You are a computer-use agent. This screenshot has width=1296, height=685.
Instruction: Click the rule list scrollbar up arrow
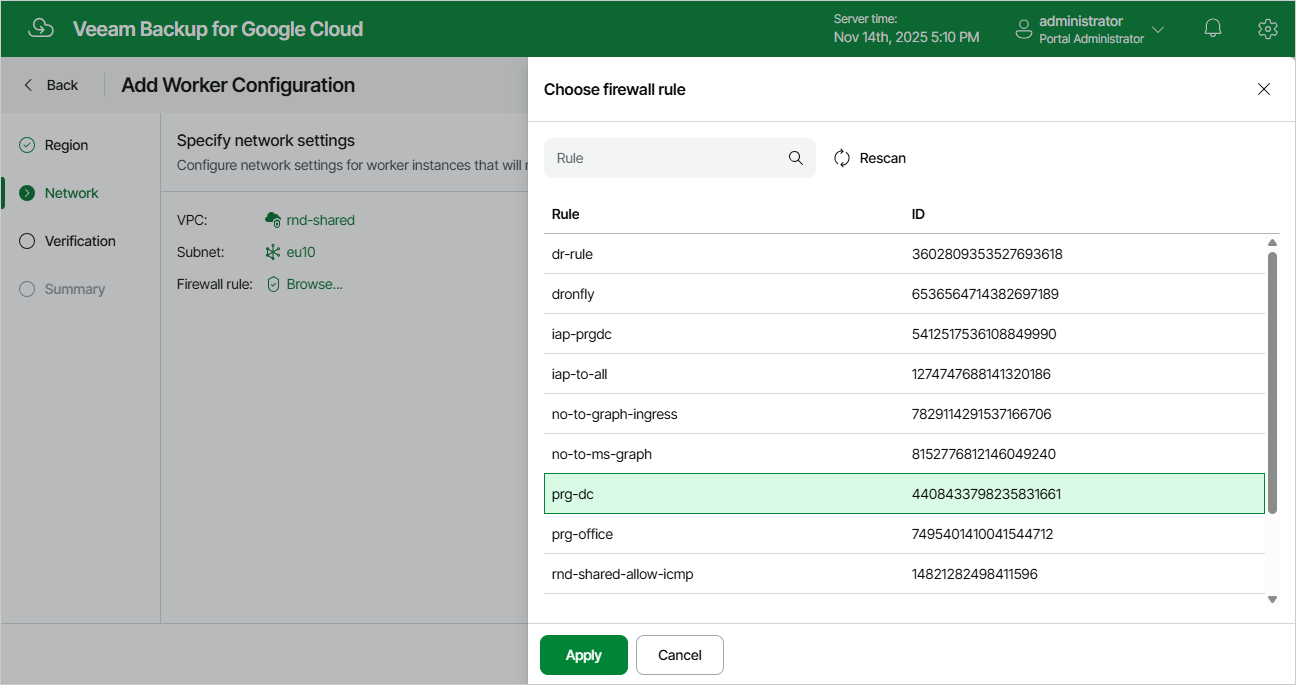1272,243
